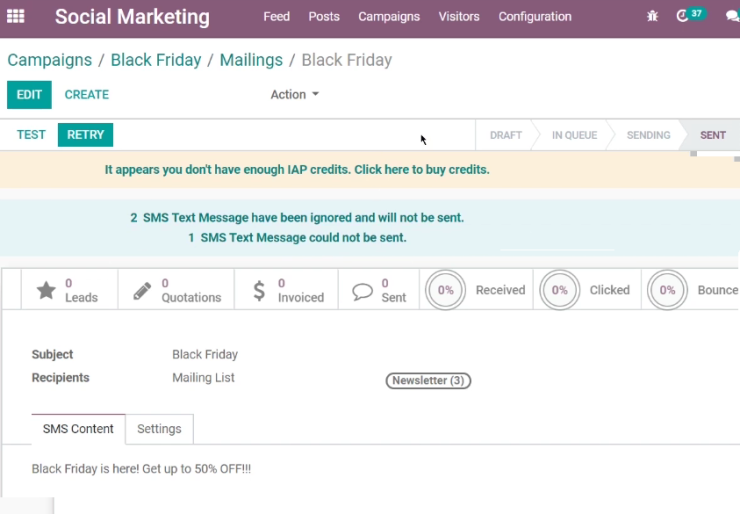The width and height of the screenshot is (740, 514).
Task: Click the RETRY button
Action: pyautogui.click(x=85, y=135)
